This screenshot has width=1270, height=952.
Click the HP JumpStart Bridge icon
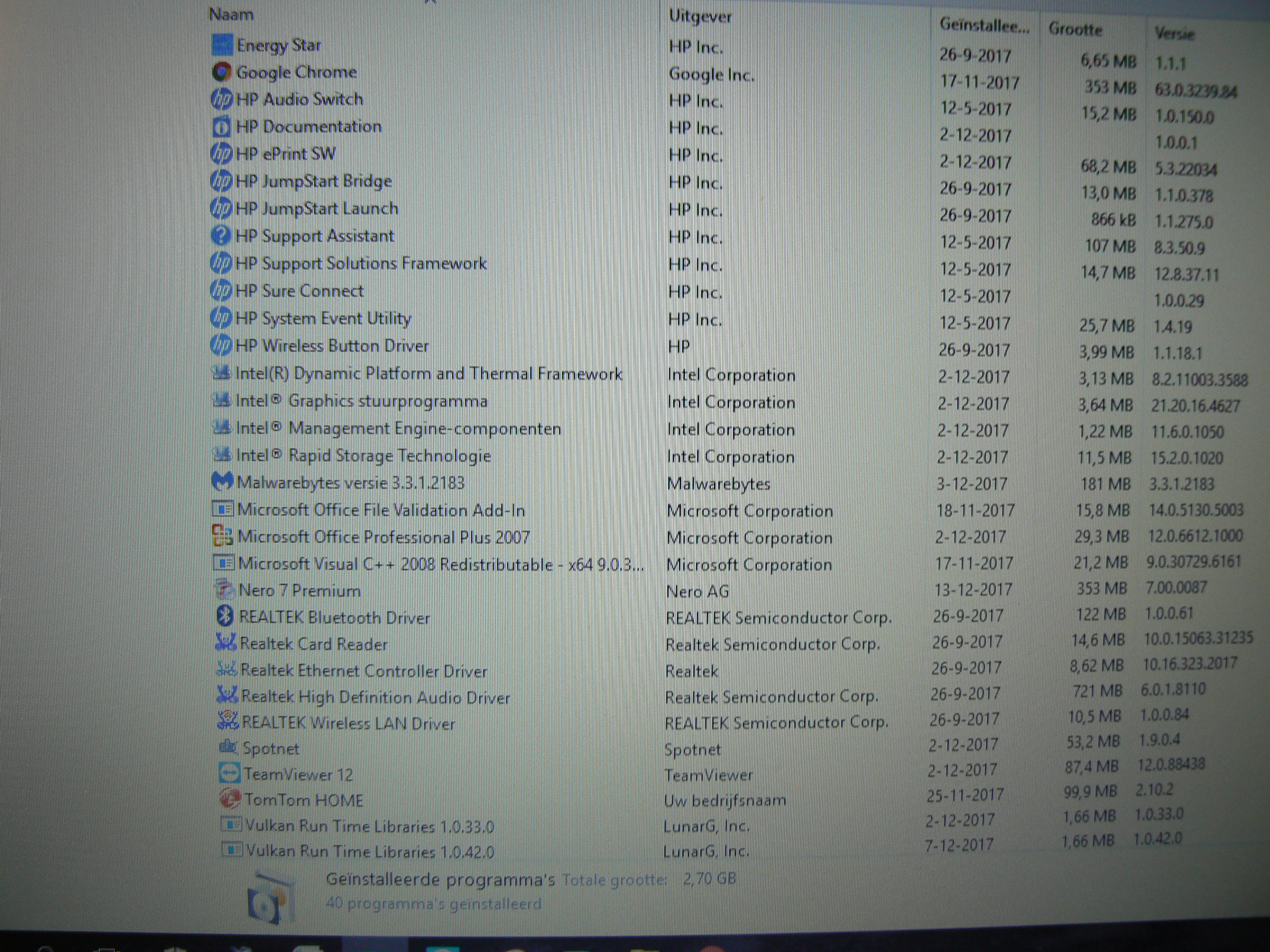click(221, 181)
